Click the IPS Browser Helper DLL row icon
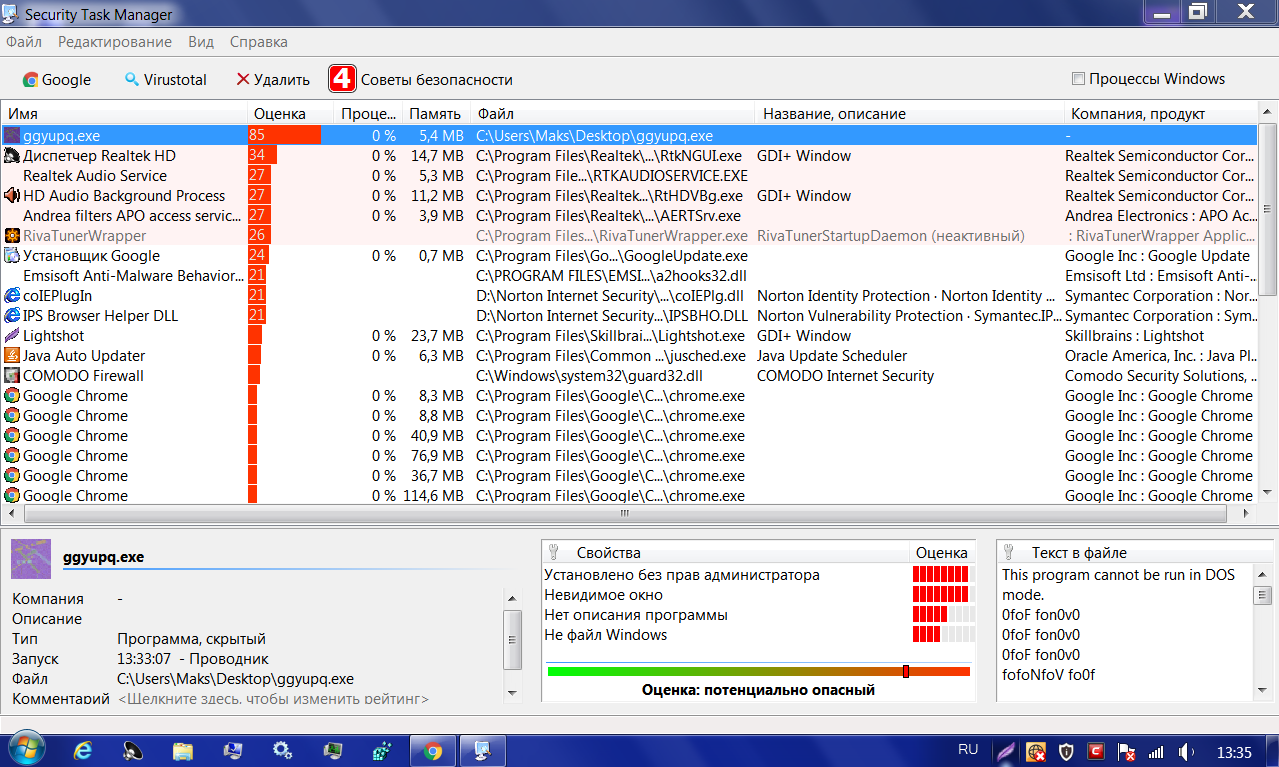This screenshot has height=767, width=1279. click(12, 315)
